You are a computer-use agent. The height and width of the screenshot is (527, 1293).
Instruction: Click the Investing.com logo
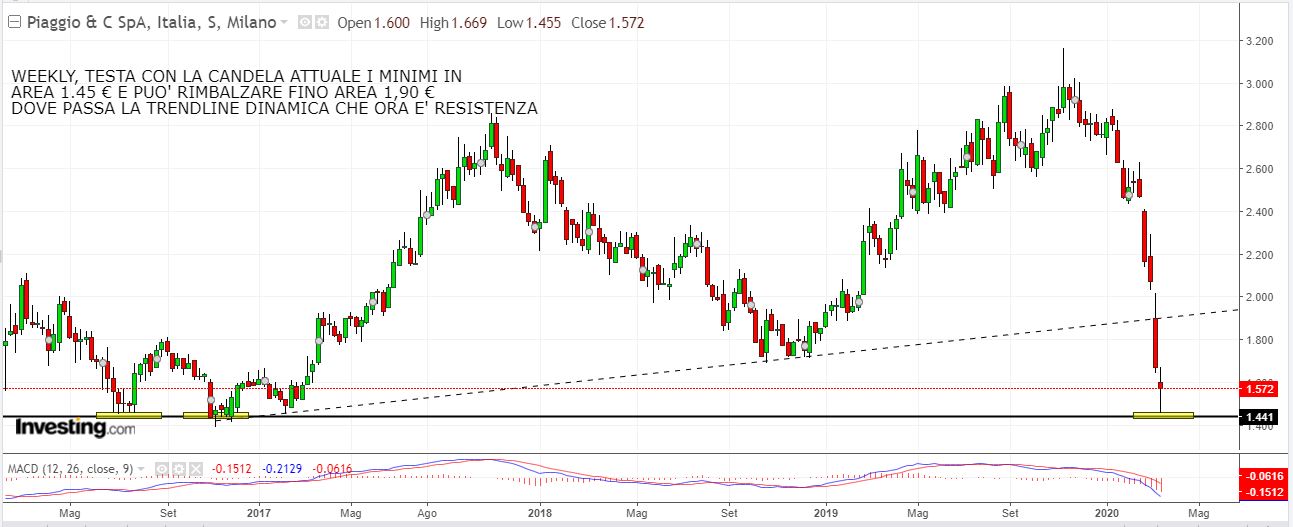74,428
